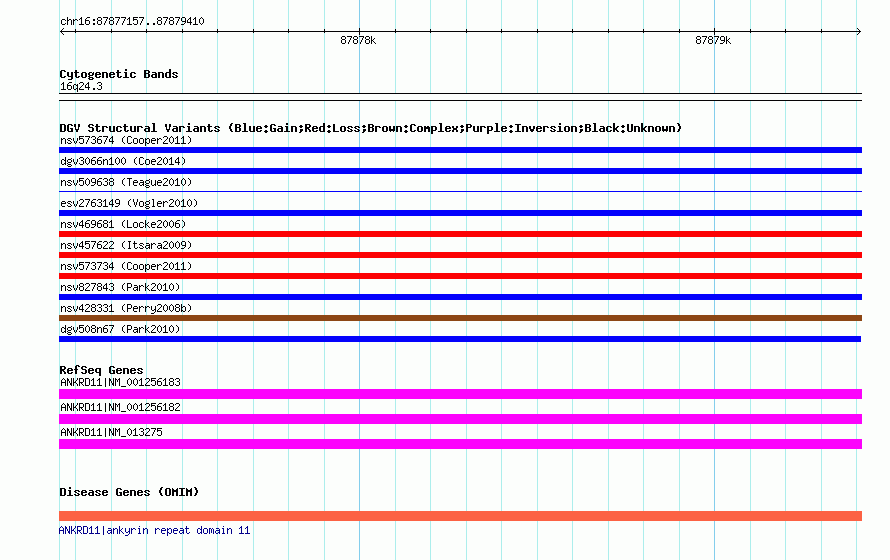The width and height of the screenshot is (890, 560).
Task: Select the blue bar for nsv573674 gain variant
Action: click(x=460, y=150)
